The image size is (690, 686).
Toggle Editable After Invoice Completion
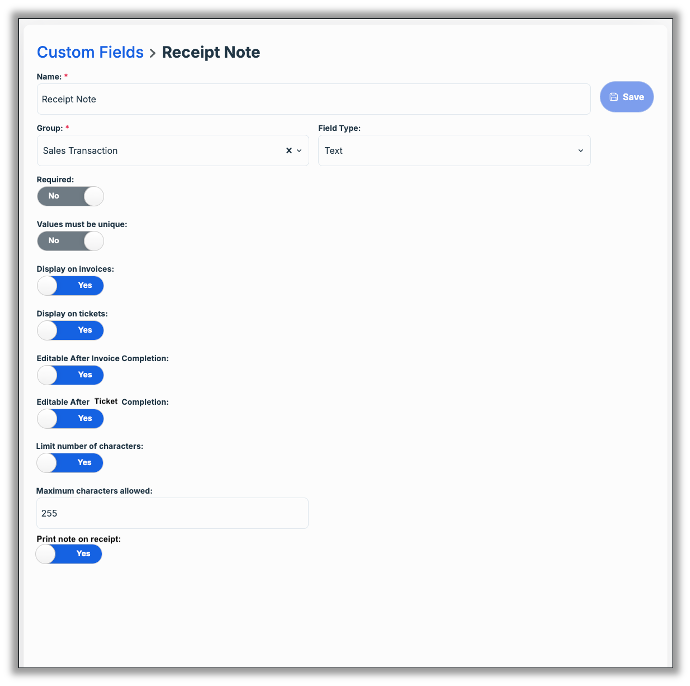click(x=70, y=375)
